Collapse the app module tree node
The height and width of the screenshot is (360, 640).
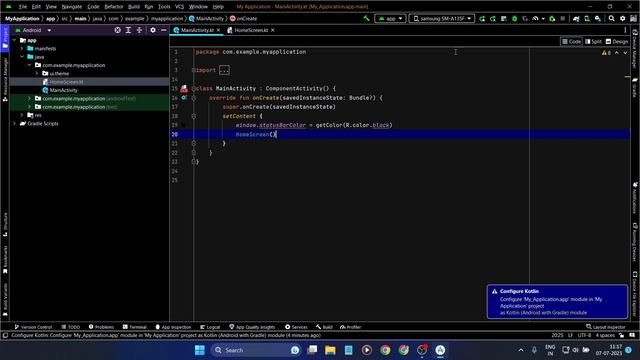(15, 40)
